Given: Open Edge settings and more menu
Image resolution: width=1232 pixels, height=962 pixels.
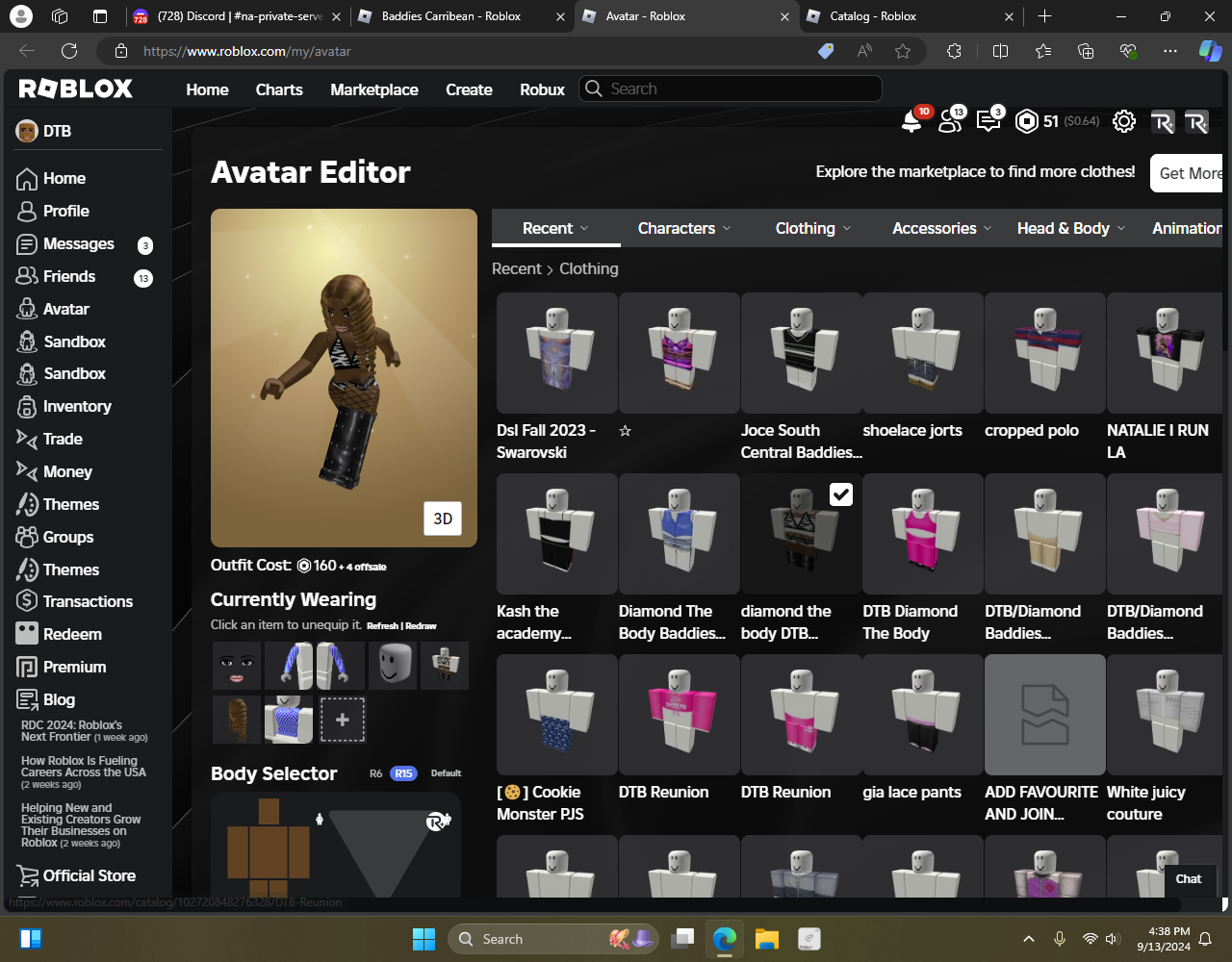Looking at the screenshot, I should 1170,52.
